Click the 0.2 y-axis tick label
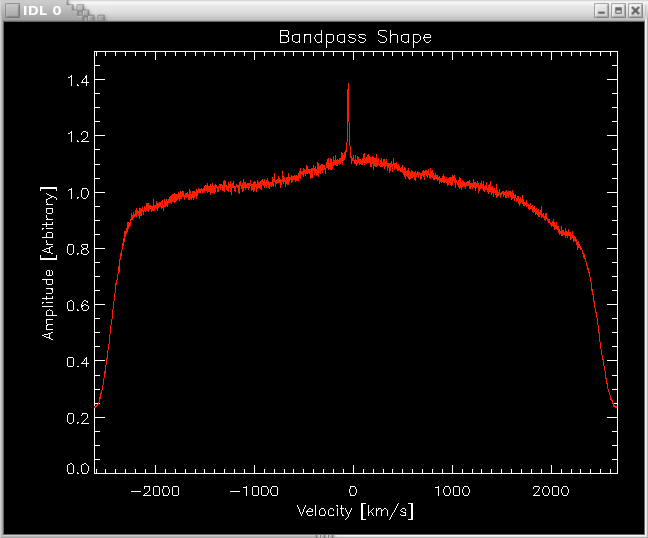Screen dimensions: 648x538 (x=78, y=418)
